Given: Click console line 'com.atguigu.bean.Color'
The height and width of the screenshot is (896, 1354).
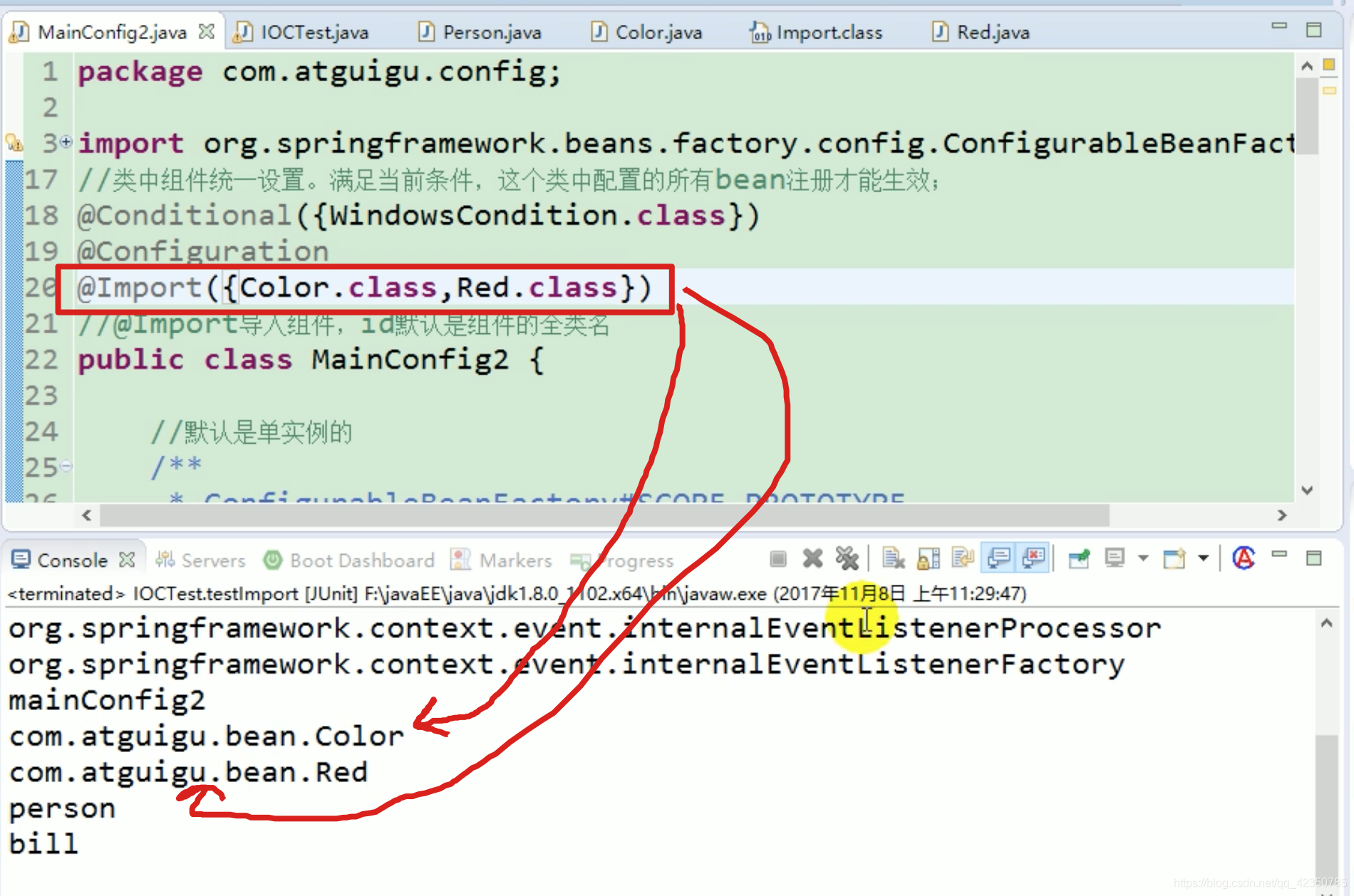Looking at the screenshot, I should click(207, 736).
